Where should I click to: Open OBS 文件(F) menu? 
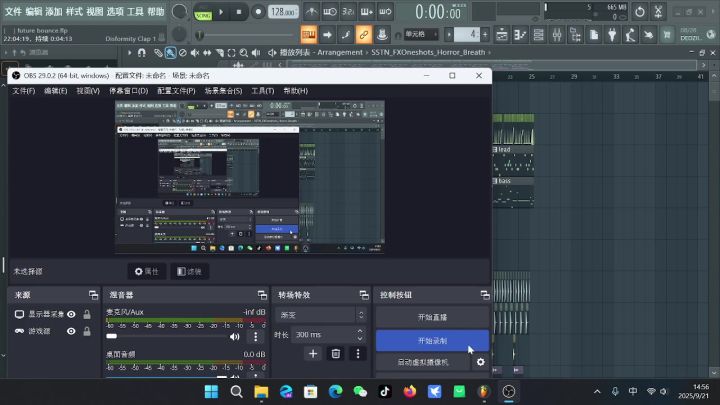click(23, 91)
